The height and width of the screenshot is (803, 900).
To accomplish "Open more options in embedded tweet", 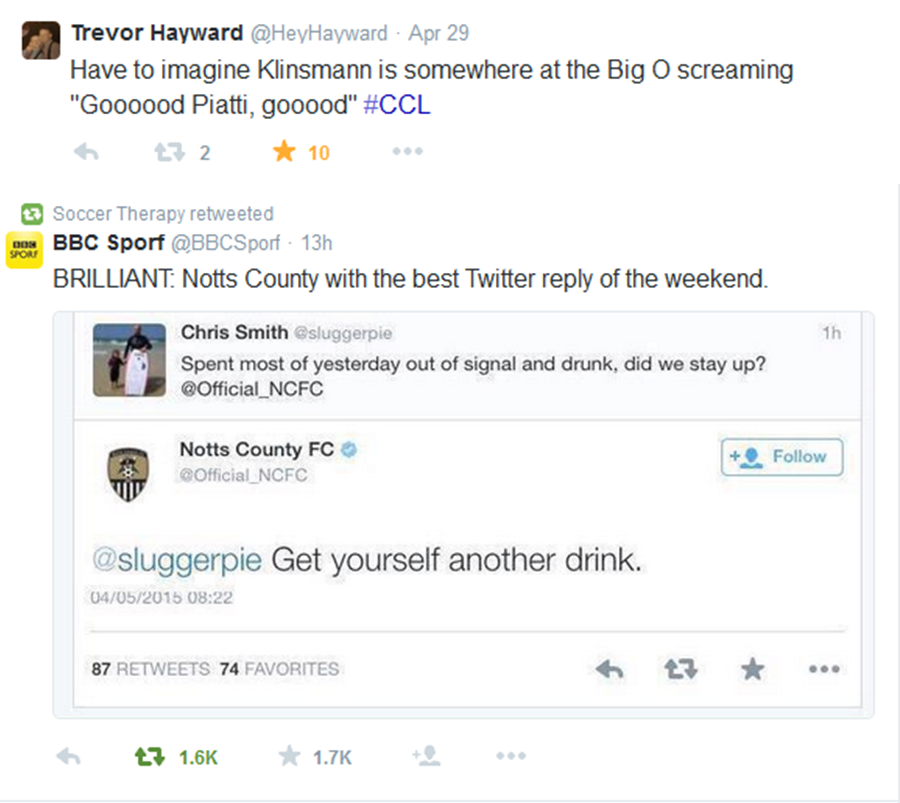I will (x=824, y=669).
